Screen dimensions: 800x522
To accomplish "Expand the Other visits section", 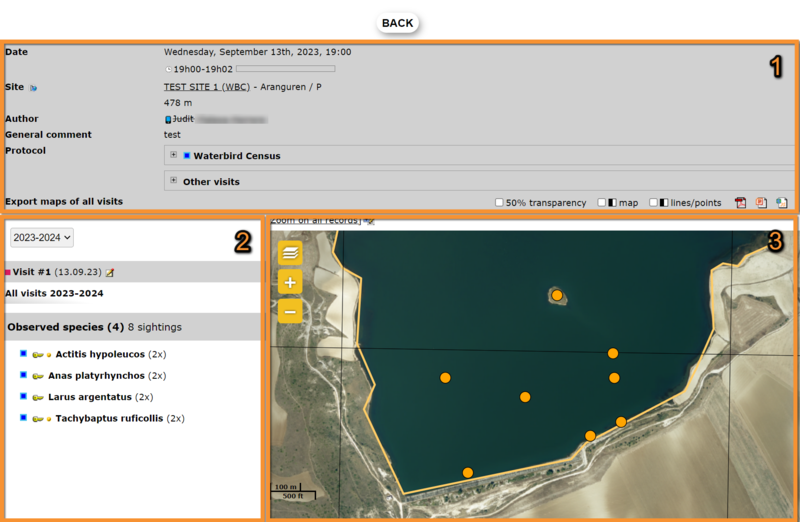I will [x=173, y=180].
